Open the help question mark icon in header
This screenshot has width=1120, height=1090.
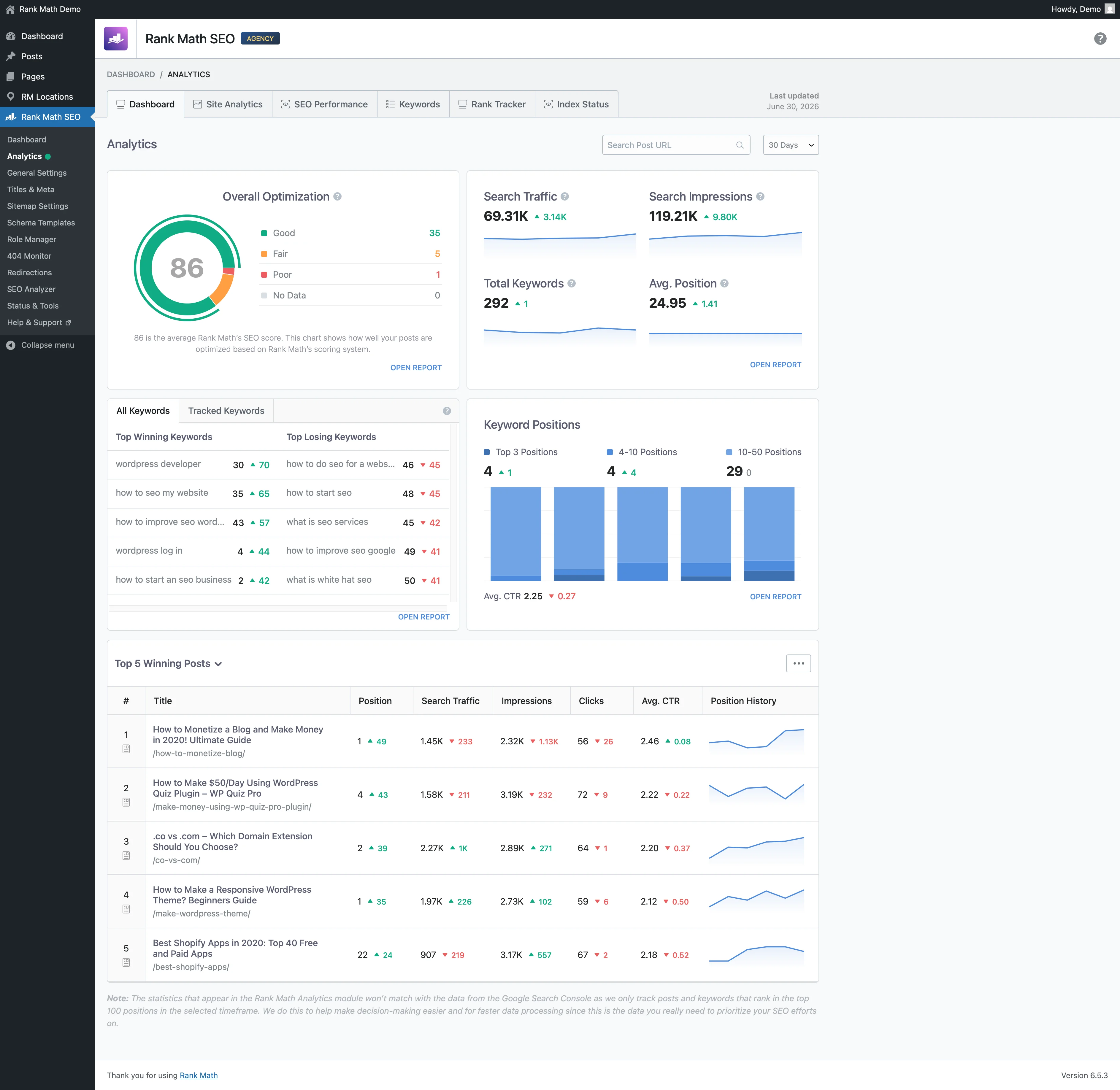pyautogui.click(x=1100, y=38)
